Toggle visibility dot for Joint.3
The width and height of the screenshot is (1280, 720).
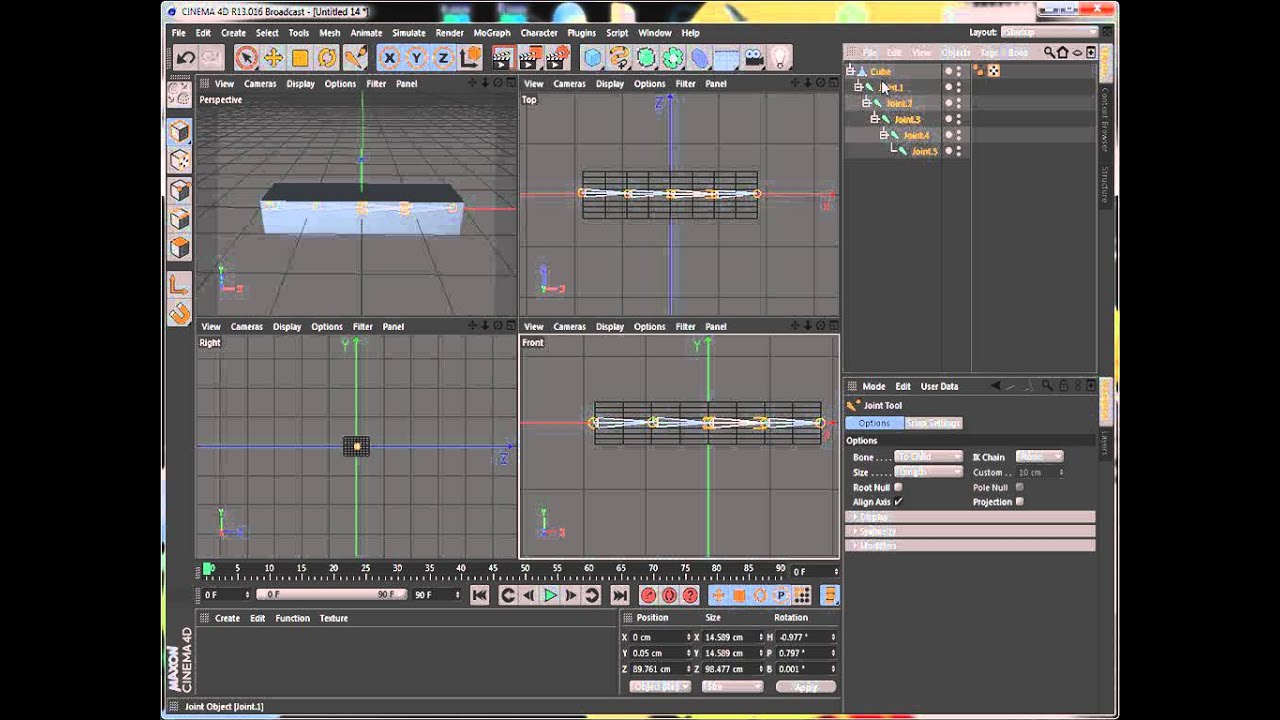coord(948,119)
